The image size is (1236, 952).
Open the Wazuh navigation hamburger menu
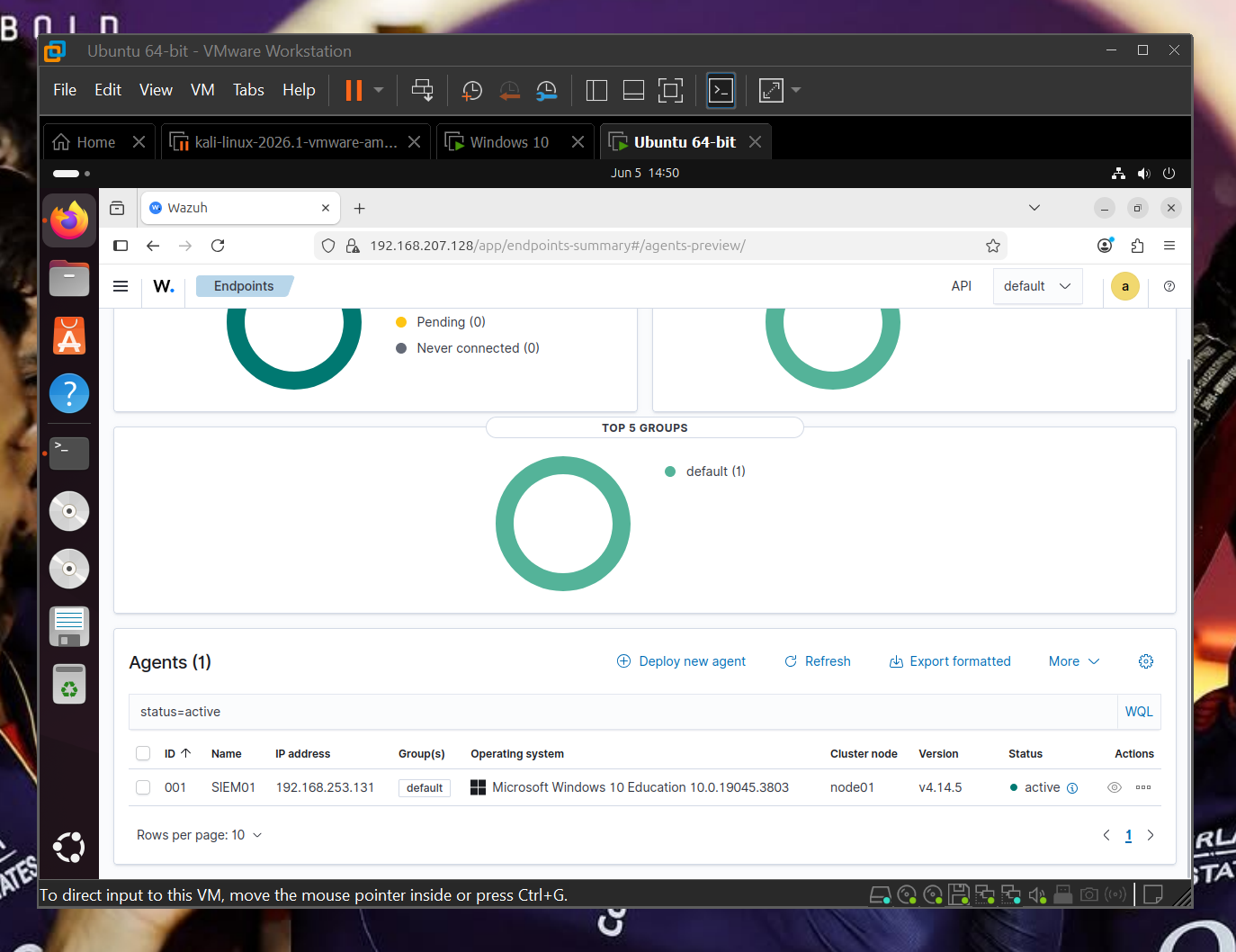point(121,286)
